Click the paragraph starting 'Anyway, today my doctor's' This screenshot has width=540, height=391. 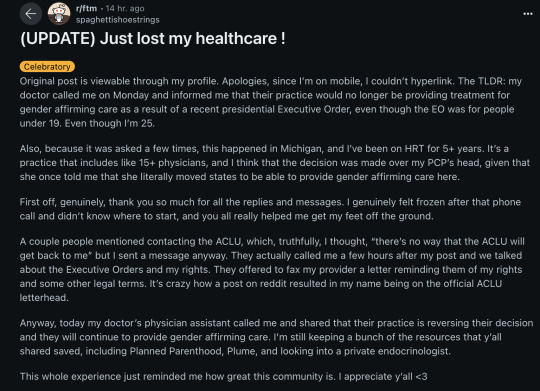(276, 337)
